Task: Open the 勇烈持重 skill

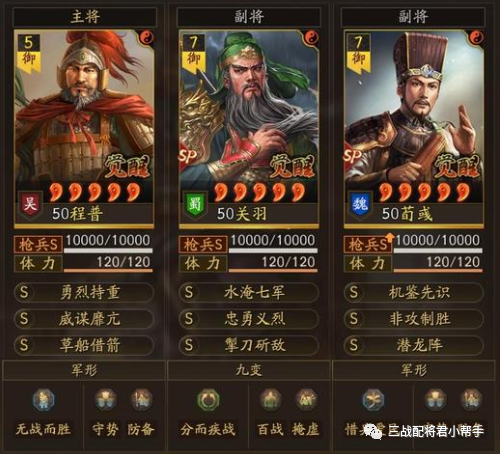Action: [84, 293]
